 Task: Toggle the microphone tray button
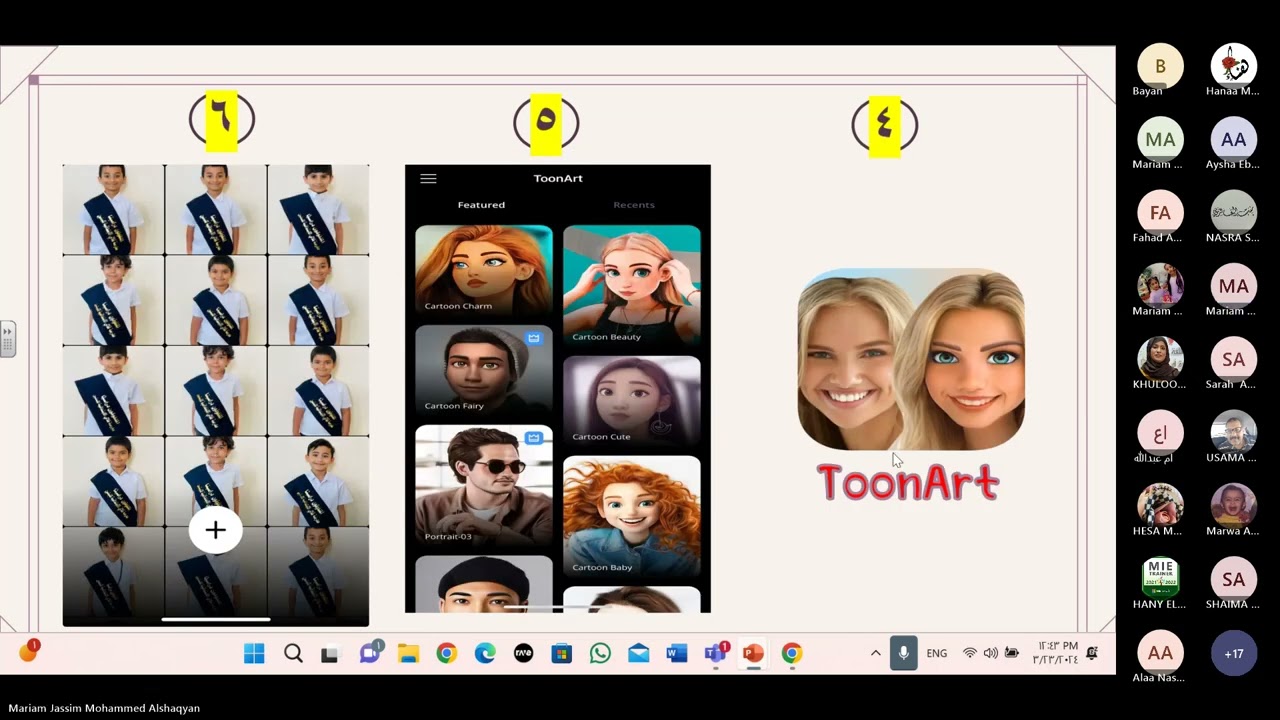903,653
